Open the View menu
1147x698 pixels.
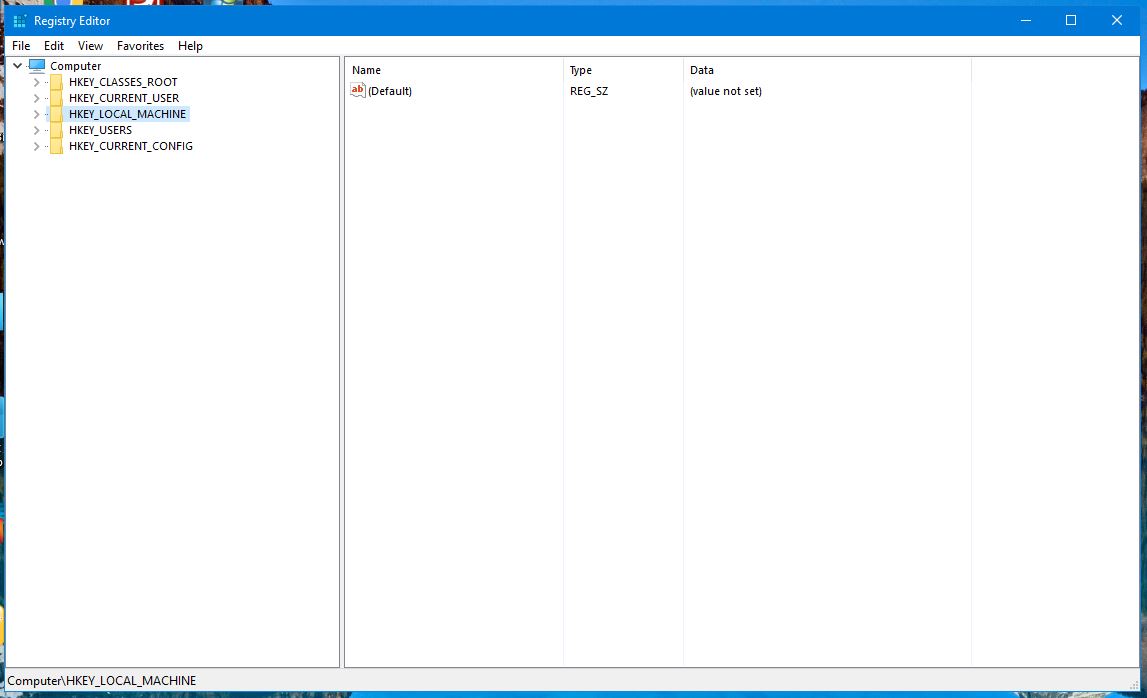(90, 46)
